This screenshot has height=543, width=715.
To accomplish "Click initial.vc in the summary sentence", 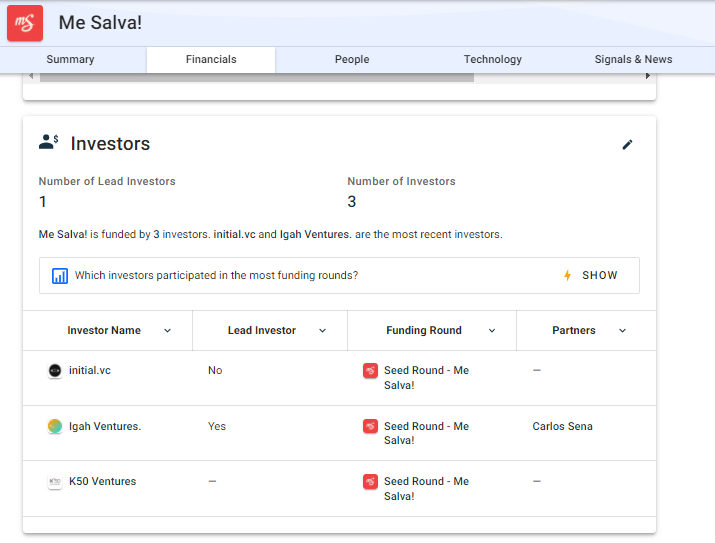I will pos(234,234).
